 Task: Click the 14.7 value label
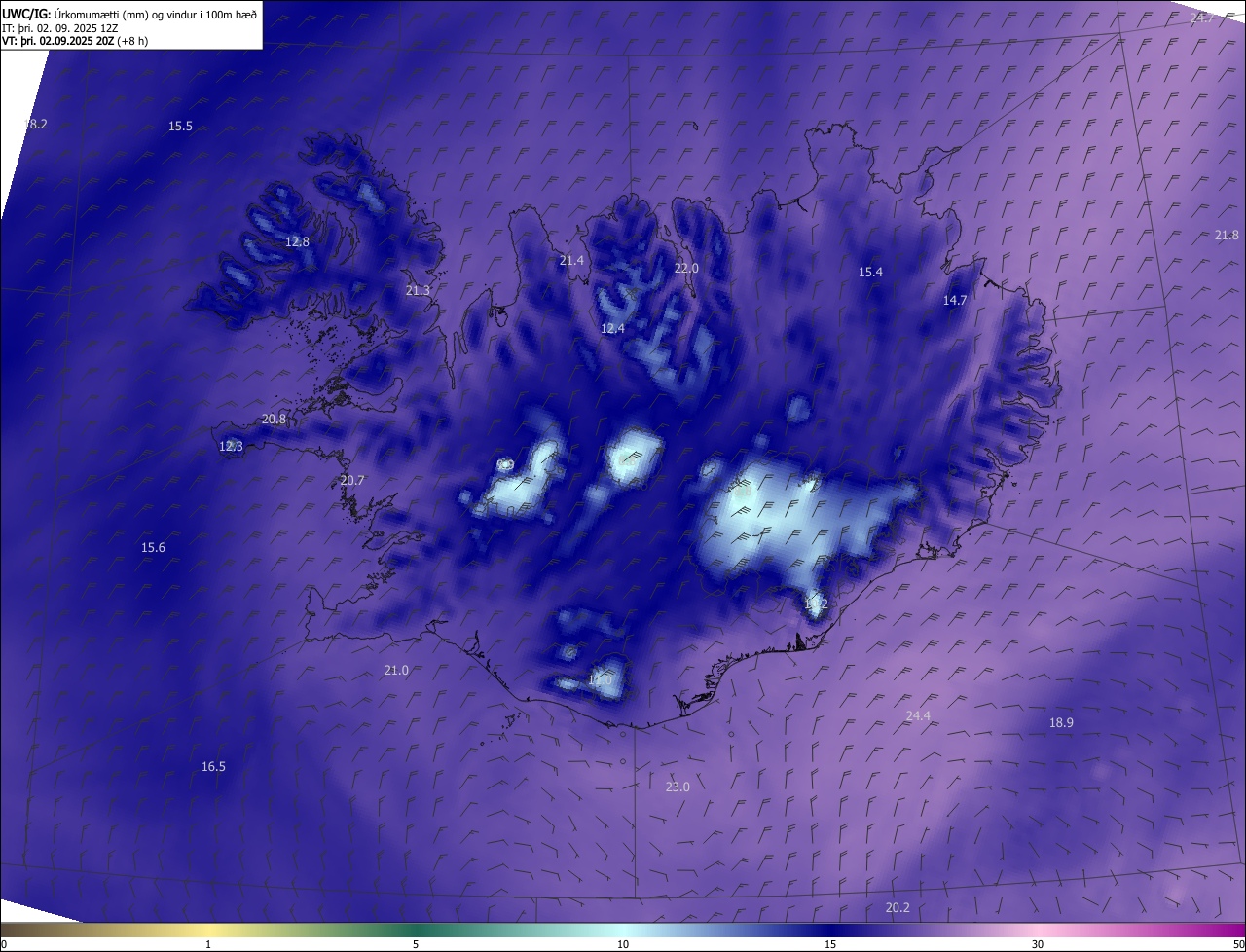(x=955, y=301)
